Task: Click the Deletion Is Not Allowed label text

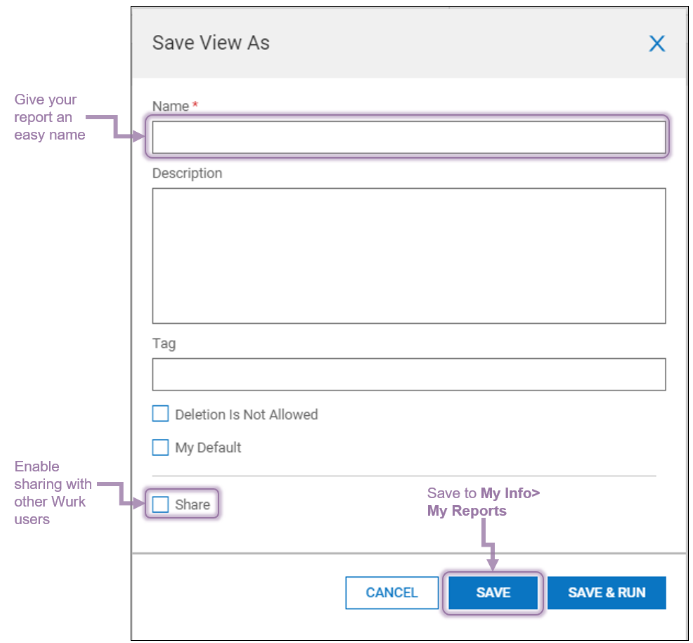Action: (x=246, y=414)
